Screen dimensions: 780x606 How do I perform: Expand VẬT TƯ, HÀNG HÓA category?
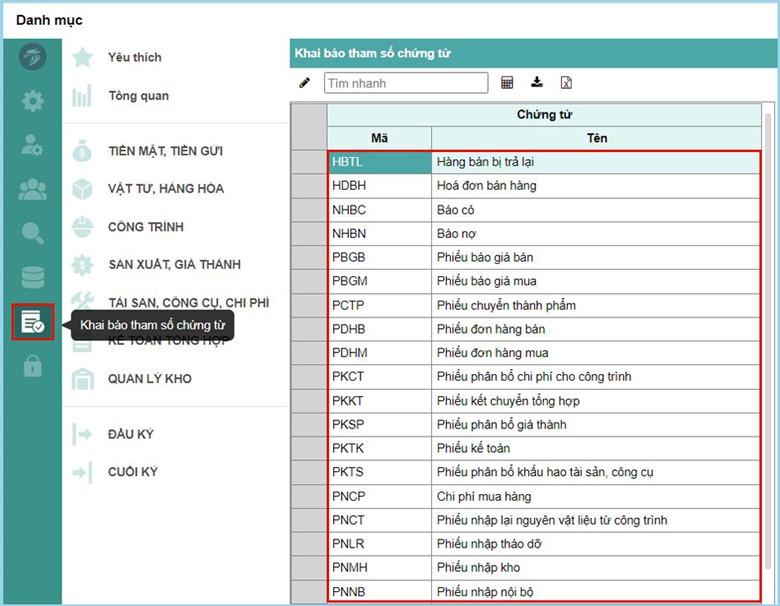pyautogui.click(x=165, y=189)
